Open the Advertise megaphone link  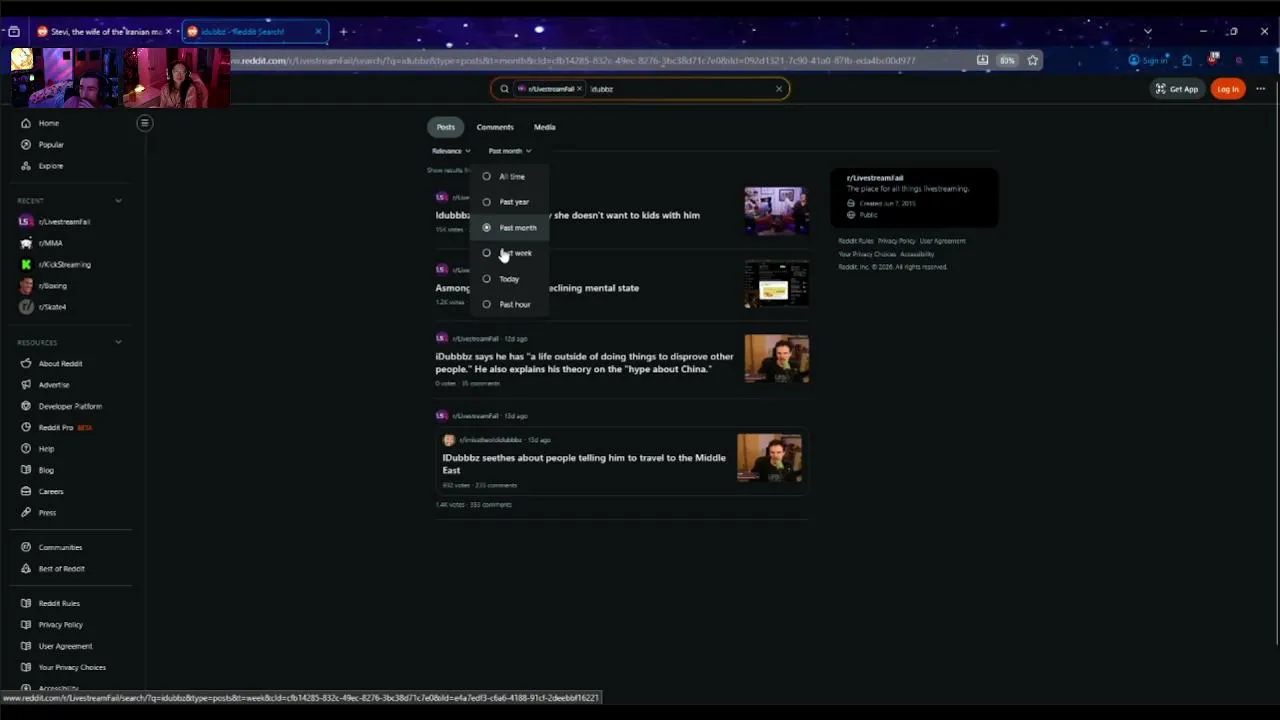[54, 385]
